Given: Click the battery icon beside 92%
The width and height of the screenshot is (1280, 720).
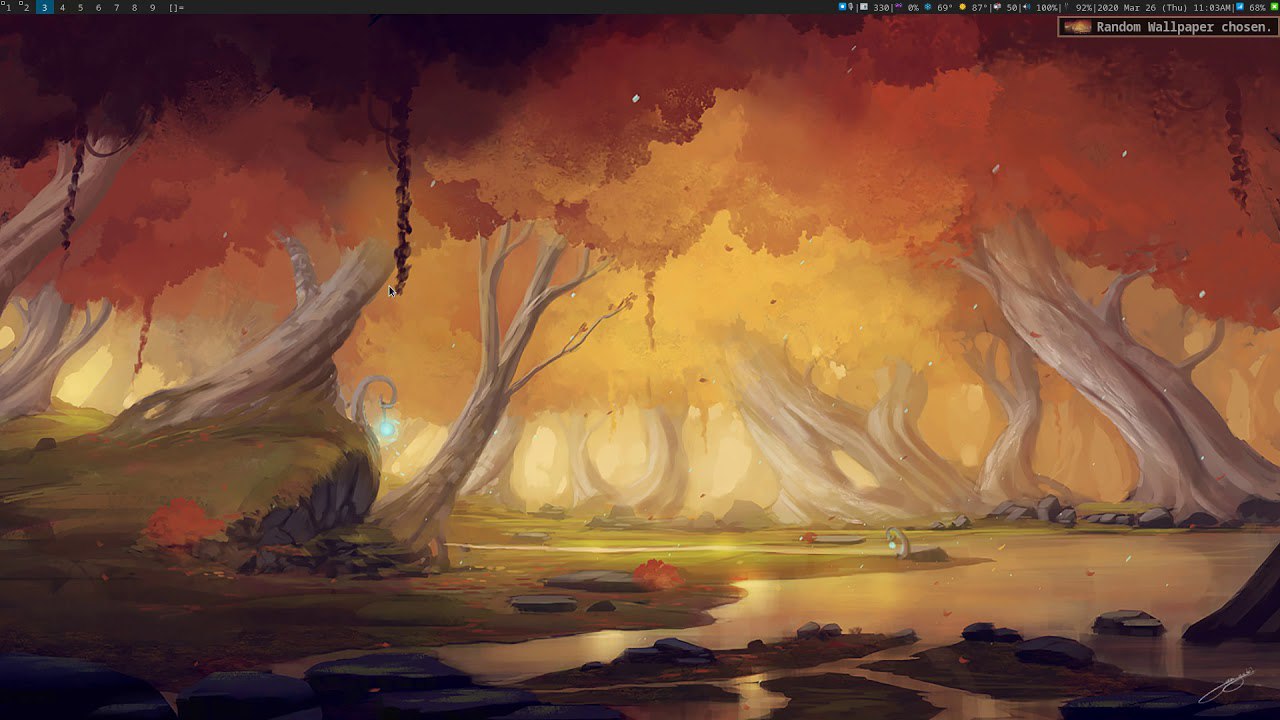Looking at the screenshot, I should [1066, 7].
